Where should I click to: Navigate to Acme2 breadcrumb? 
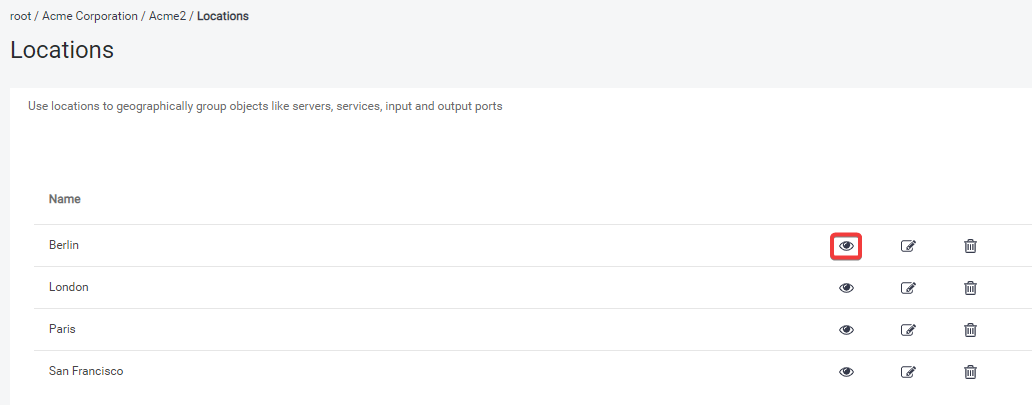tap(167, 17)
